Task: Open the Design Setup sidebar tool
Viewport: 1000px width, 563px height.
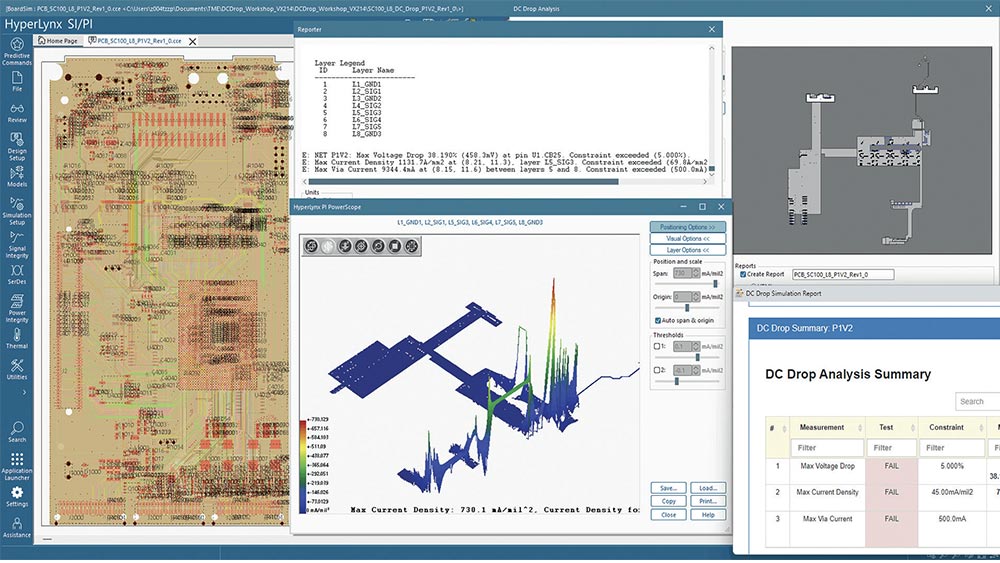Action: (17, 146)
